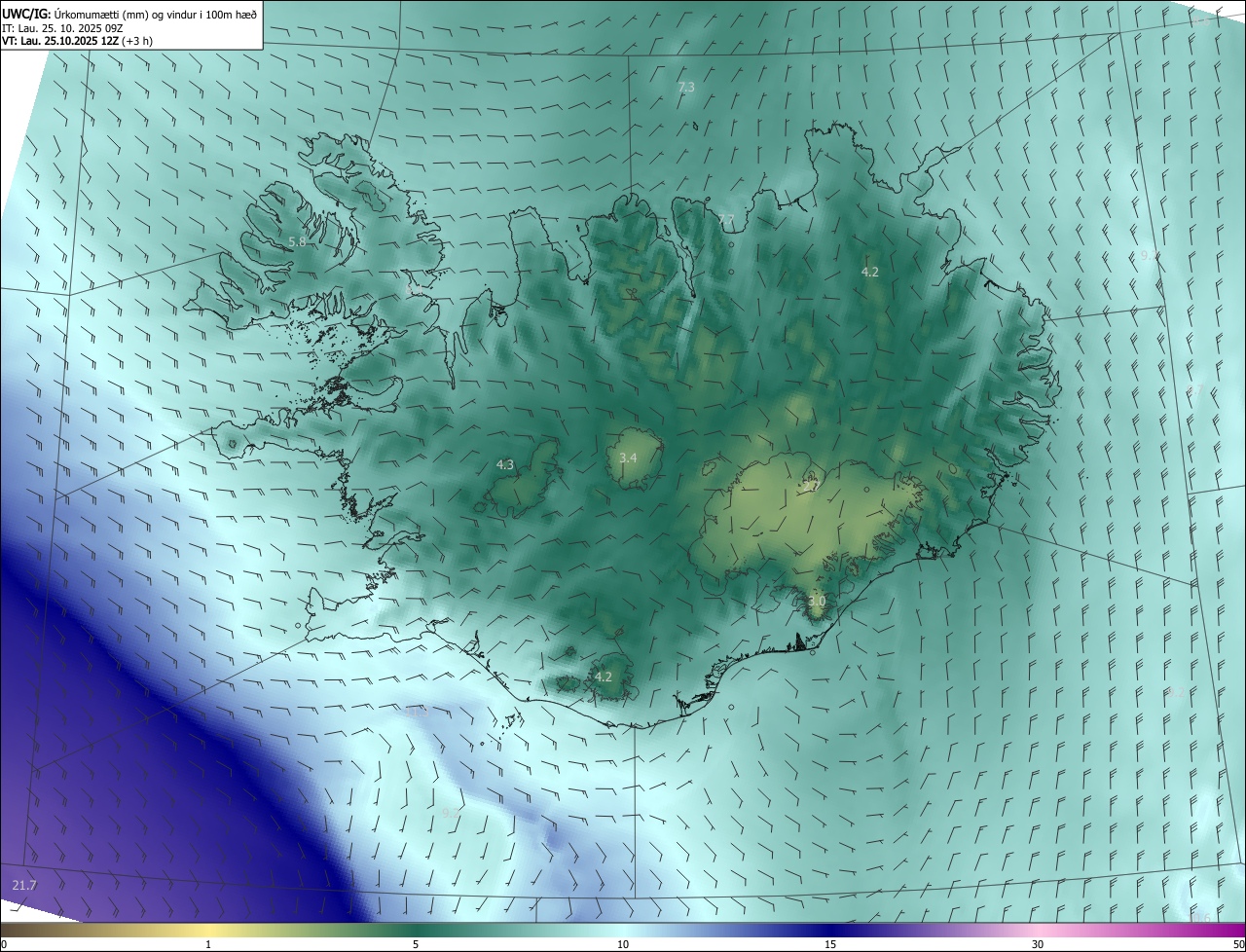1246x952 pixels.
Task: Click the 3.4 value on Hofsjökull glacier
Action: coord(628,458)
